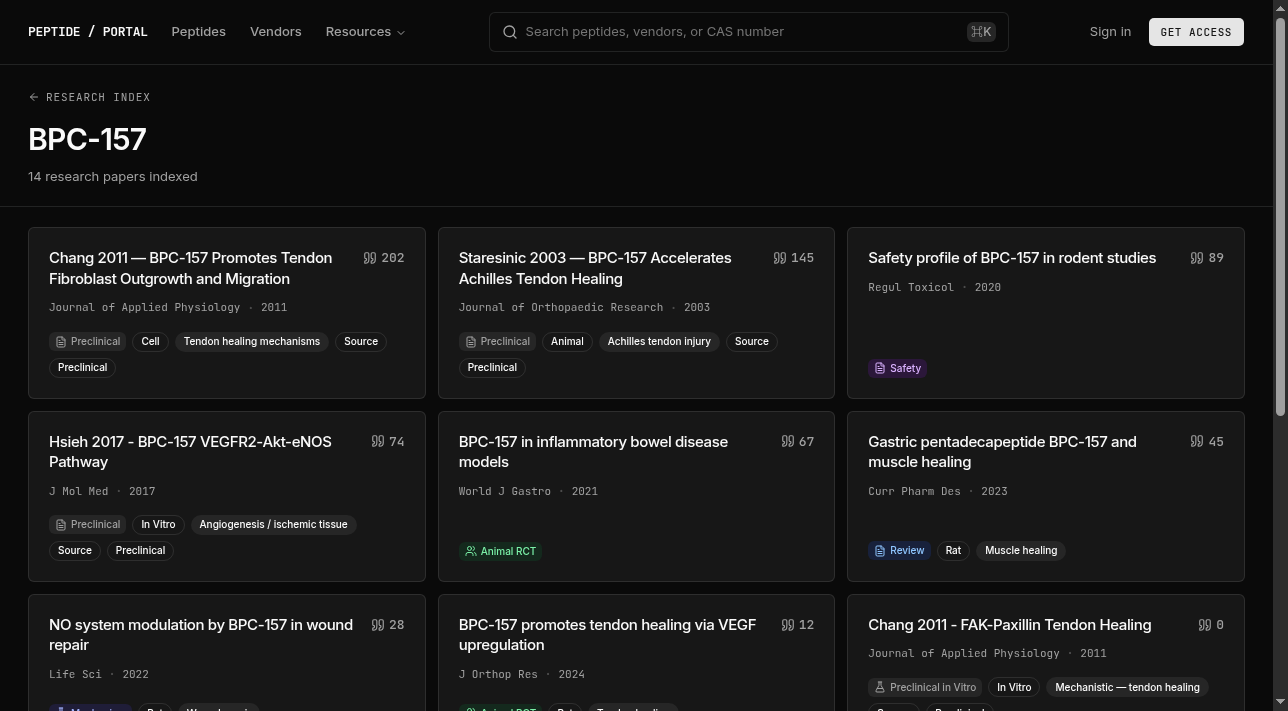Viewport: 1288px width, 711px height.
Task: Click '14 research papers indexed' text
Action: 113,177
